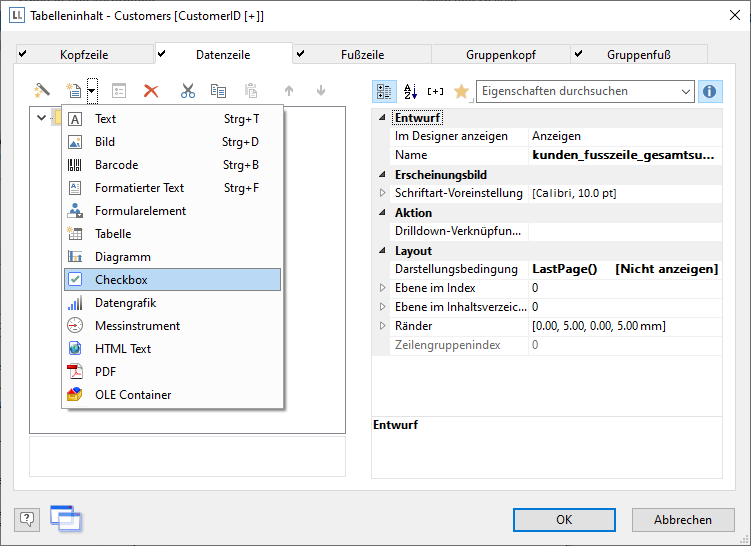Click the star favorites icon
The image size is (751, 546).
point(461,91)
